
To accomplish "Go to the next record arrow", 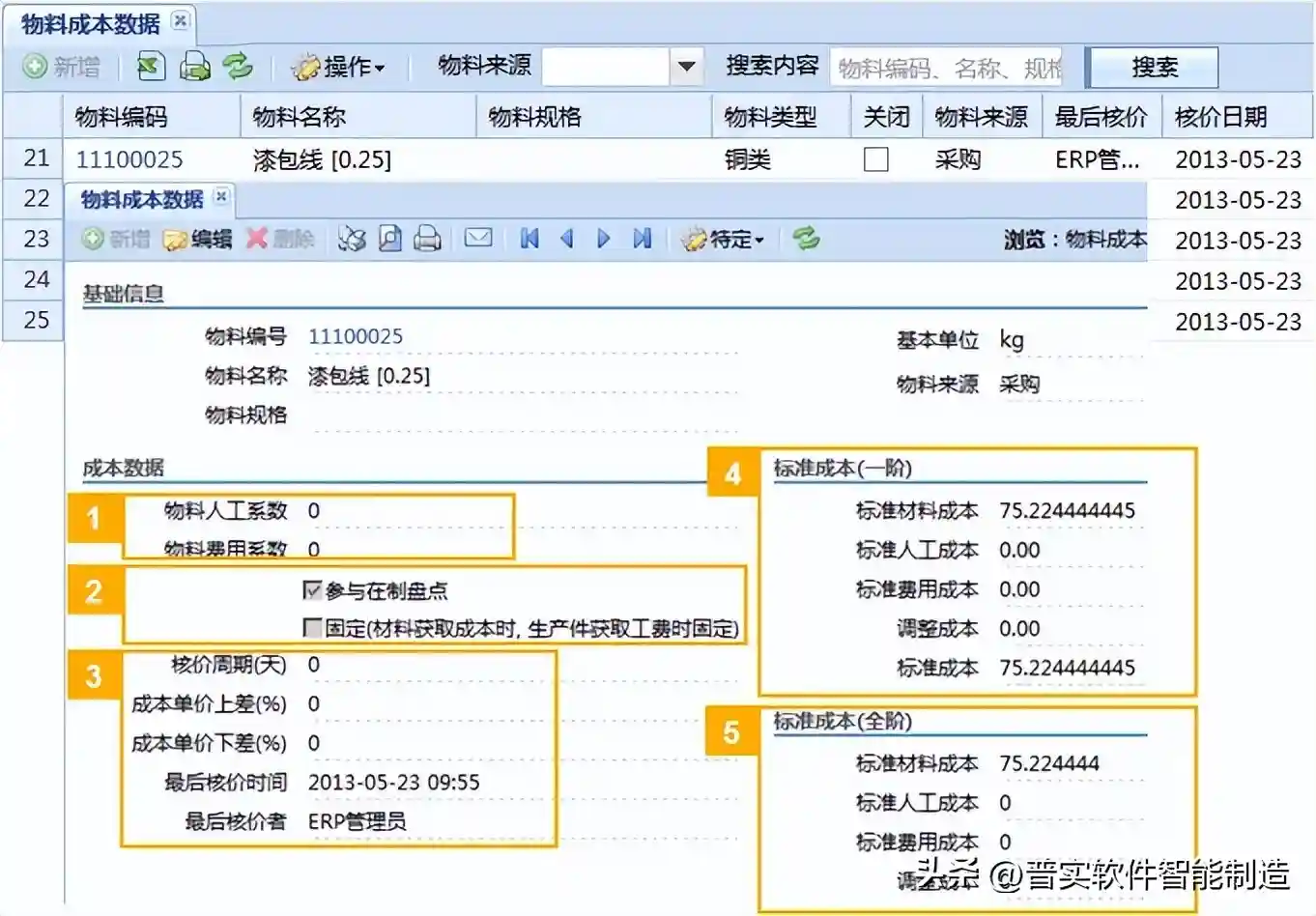I will (604, 239).
